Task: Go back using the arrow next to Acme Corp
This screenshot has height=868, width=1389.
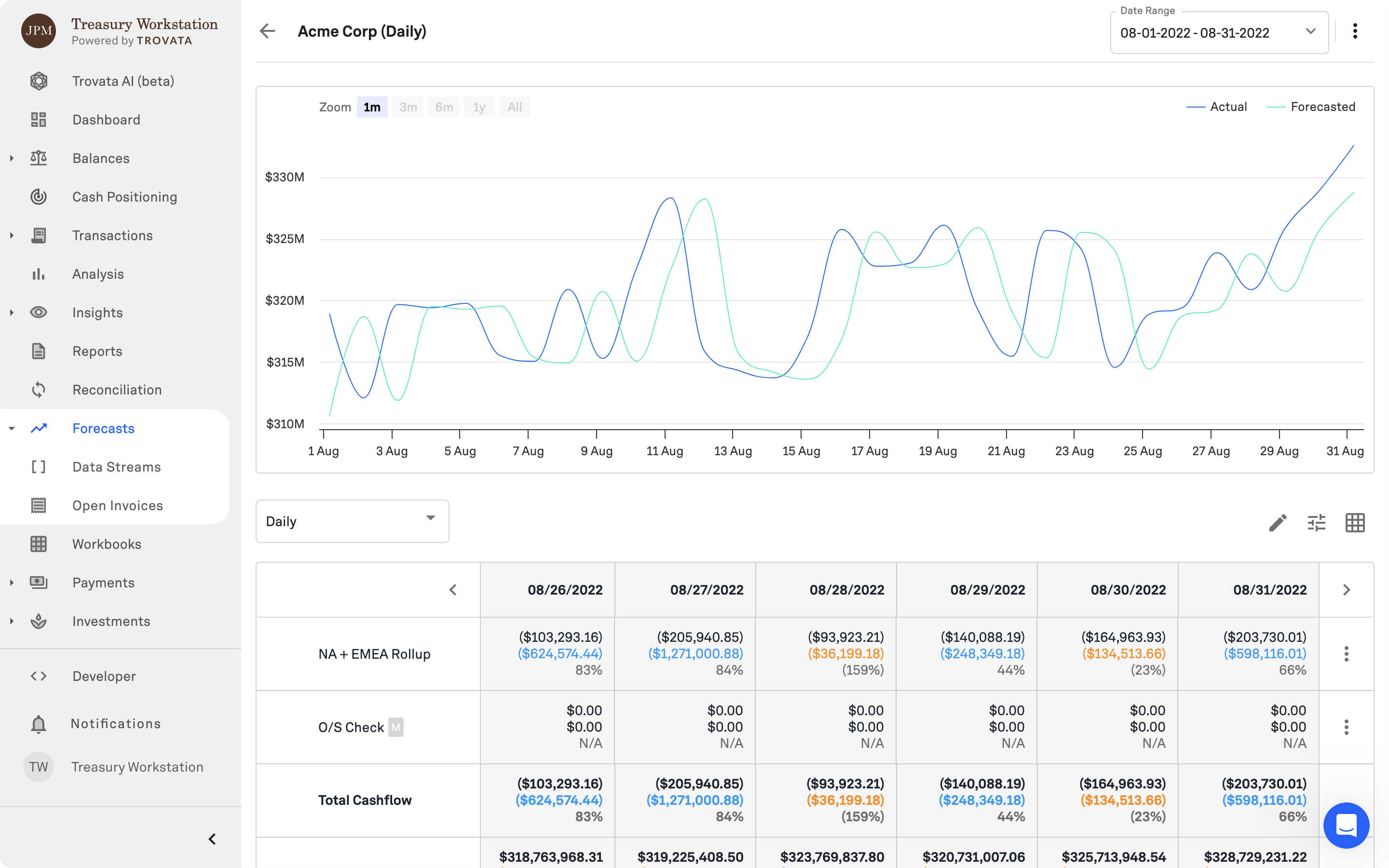Action: [268, 31]
